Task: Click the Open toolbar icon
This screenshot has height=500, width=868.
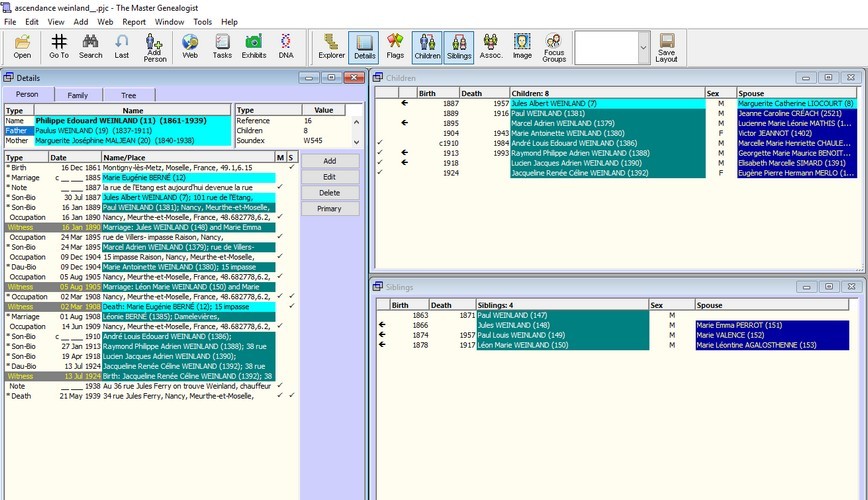Action: (22, 46)
